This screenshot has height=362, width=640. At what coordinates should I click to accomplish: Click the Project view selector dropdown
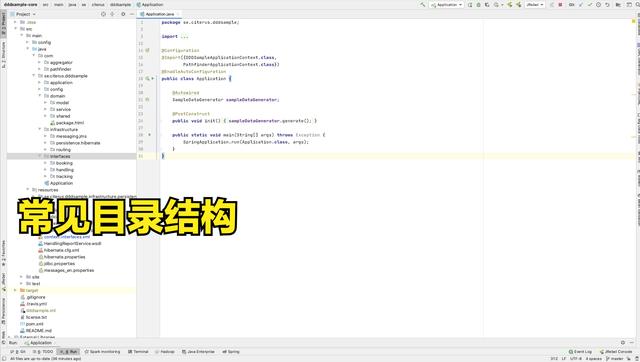tap(23, 14)
